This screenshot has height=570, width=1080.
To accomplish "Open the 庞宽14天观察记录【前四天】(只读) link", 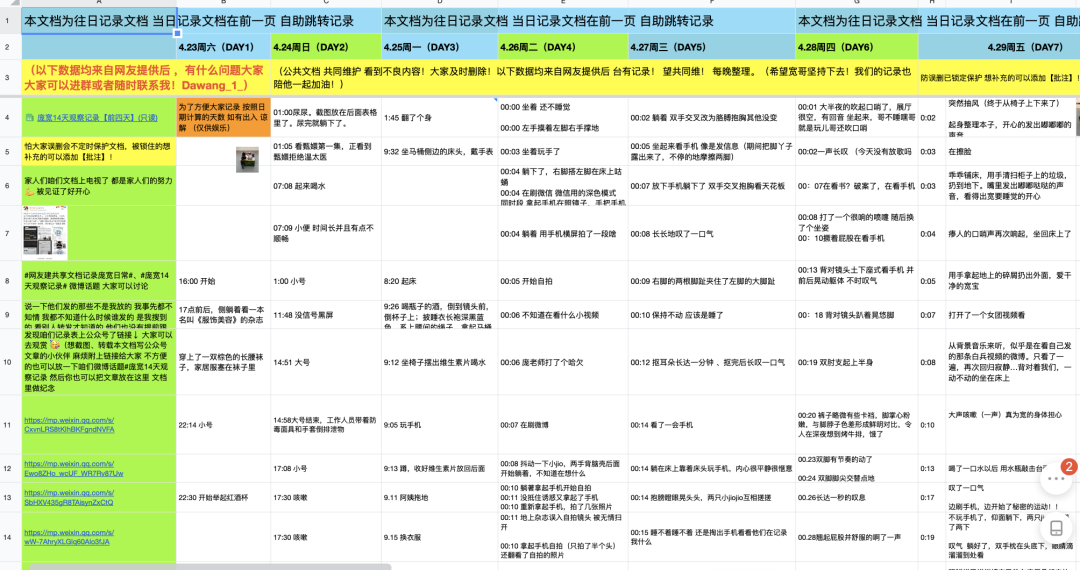I will click(97, 118).
